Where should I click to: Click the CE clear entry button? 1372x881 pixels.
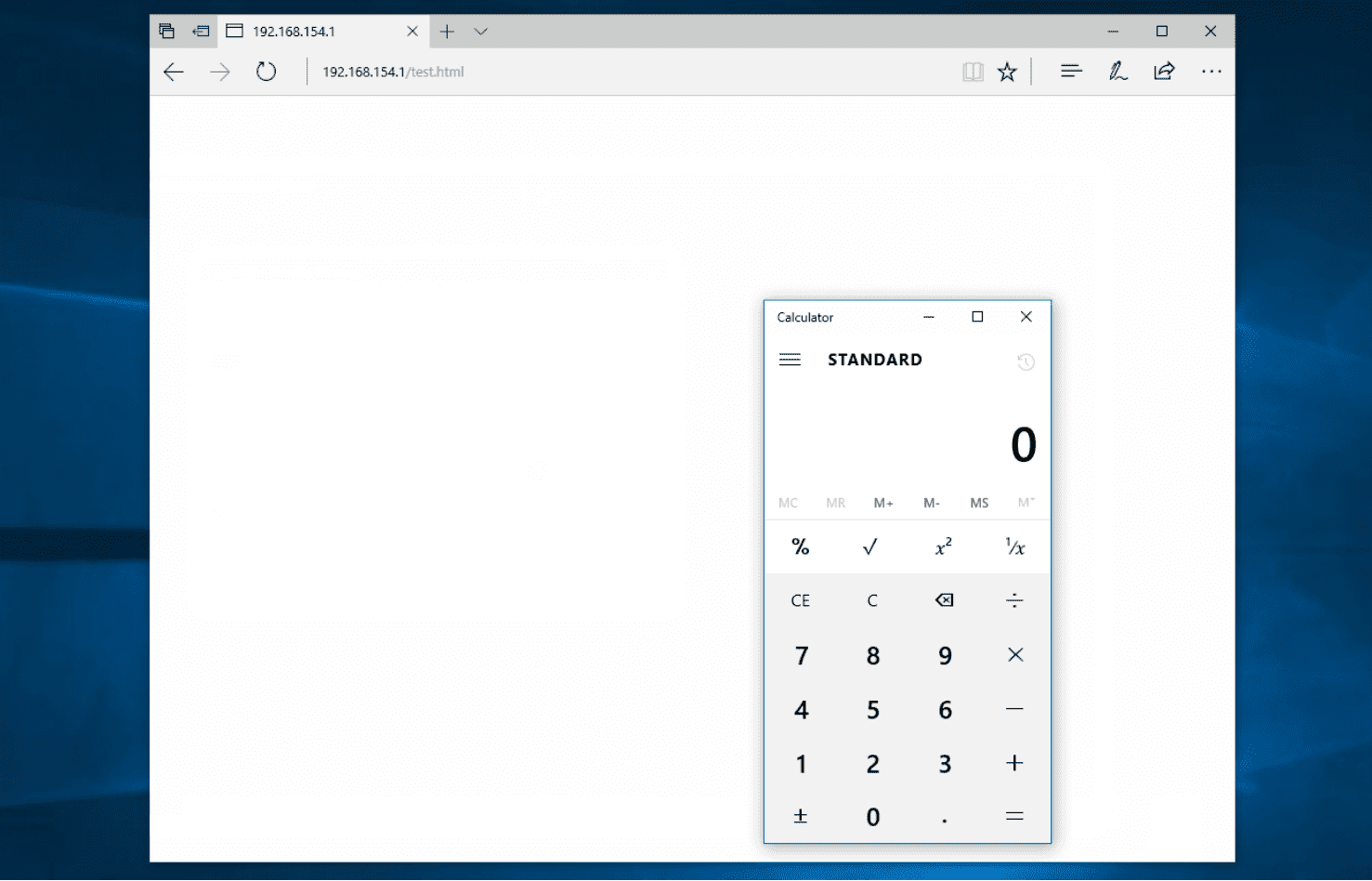pos(800,600)
